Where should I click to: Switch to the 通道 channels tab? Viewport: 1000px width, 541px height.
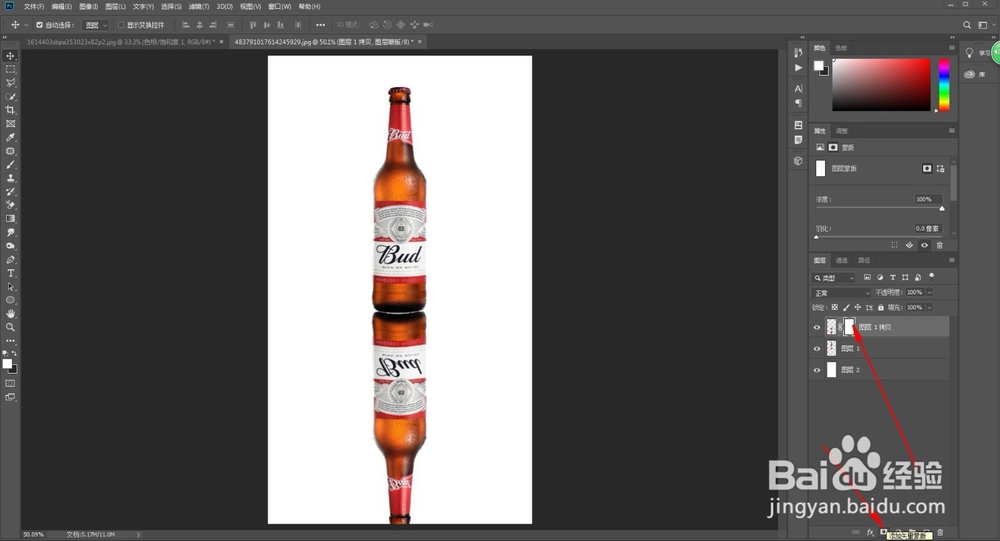(x=842, y=260)
